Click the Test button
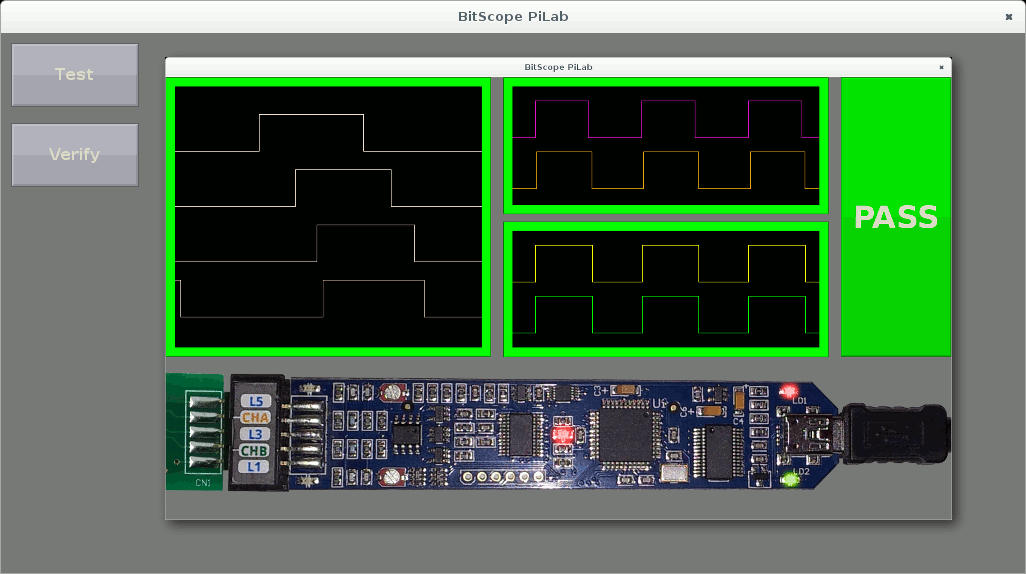The image size is (1026, 574). (75, 75)
